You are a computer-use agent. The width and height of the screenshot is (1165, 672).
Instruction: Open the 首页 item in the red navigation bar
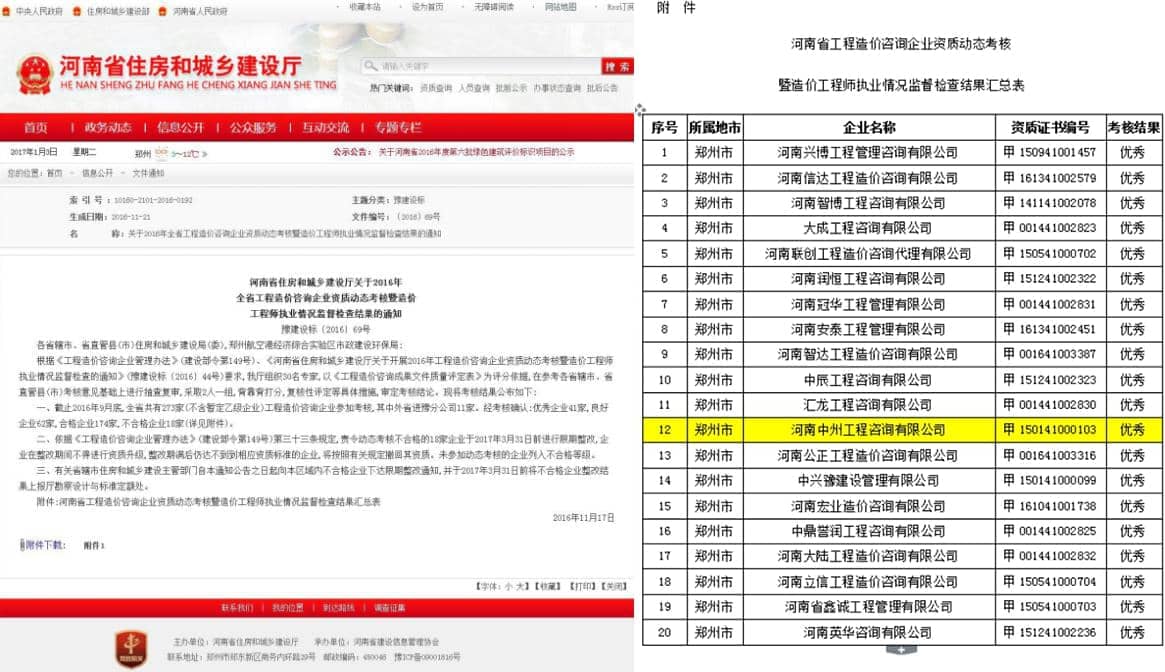point(36,127)
